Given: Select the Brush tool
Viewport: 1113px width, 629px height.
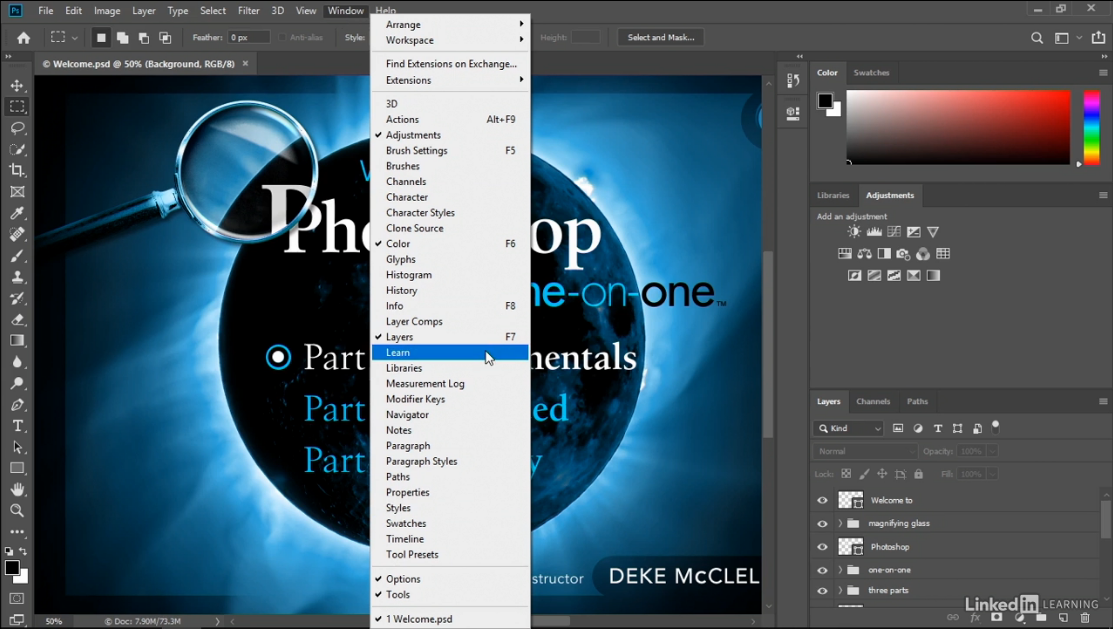Looking at the screenshot, I should click(x=17, y=256).
